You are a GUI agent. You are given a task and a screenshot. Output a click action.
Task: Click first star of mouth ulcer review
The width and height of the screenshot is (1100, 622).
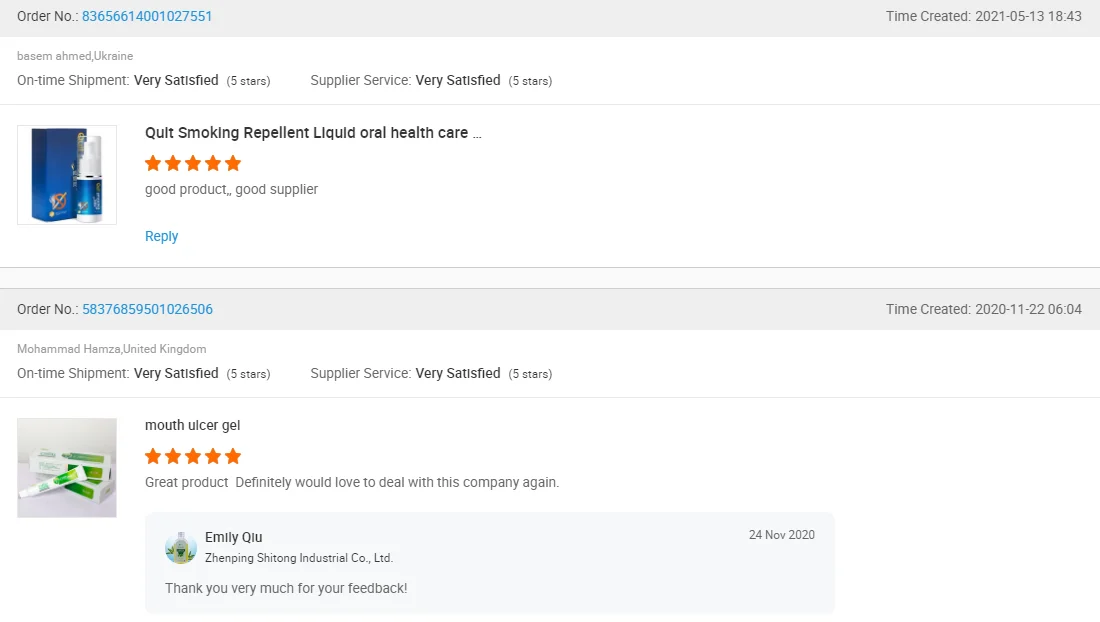[153, 456]
